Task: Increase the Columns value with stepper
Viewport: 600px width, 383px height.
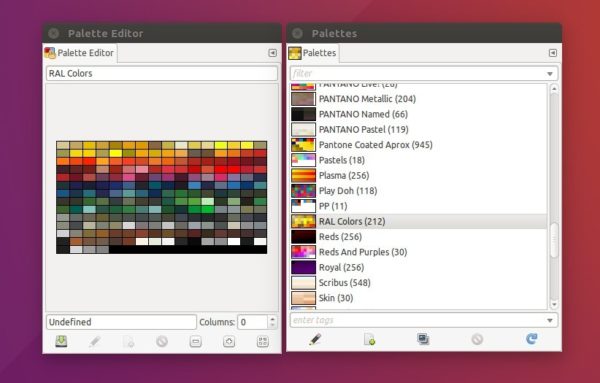Action: (272, 319)
